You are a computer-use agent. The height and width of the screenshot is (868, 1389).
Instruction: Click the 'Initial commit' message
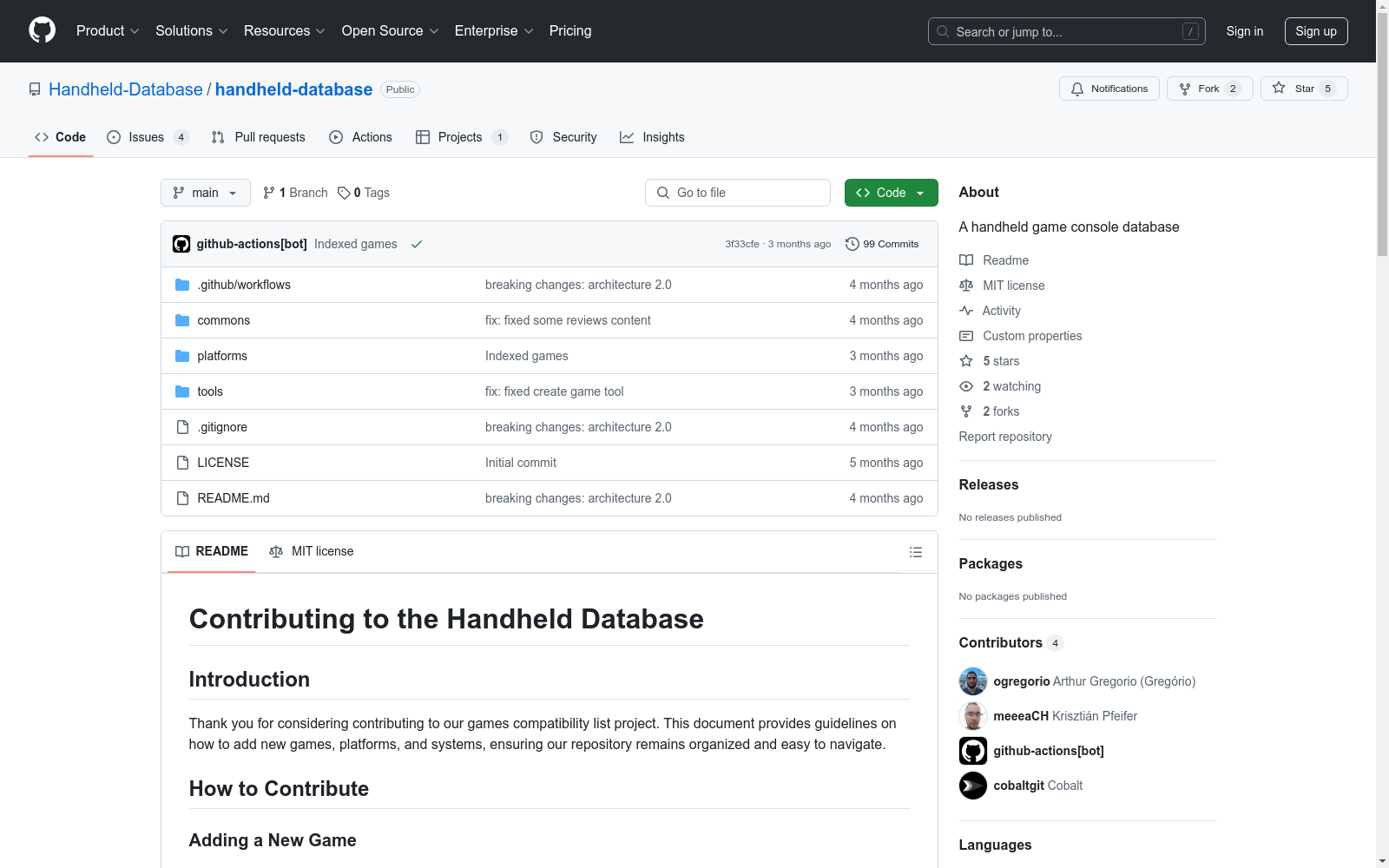point(521,463)
